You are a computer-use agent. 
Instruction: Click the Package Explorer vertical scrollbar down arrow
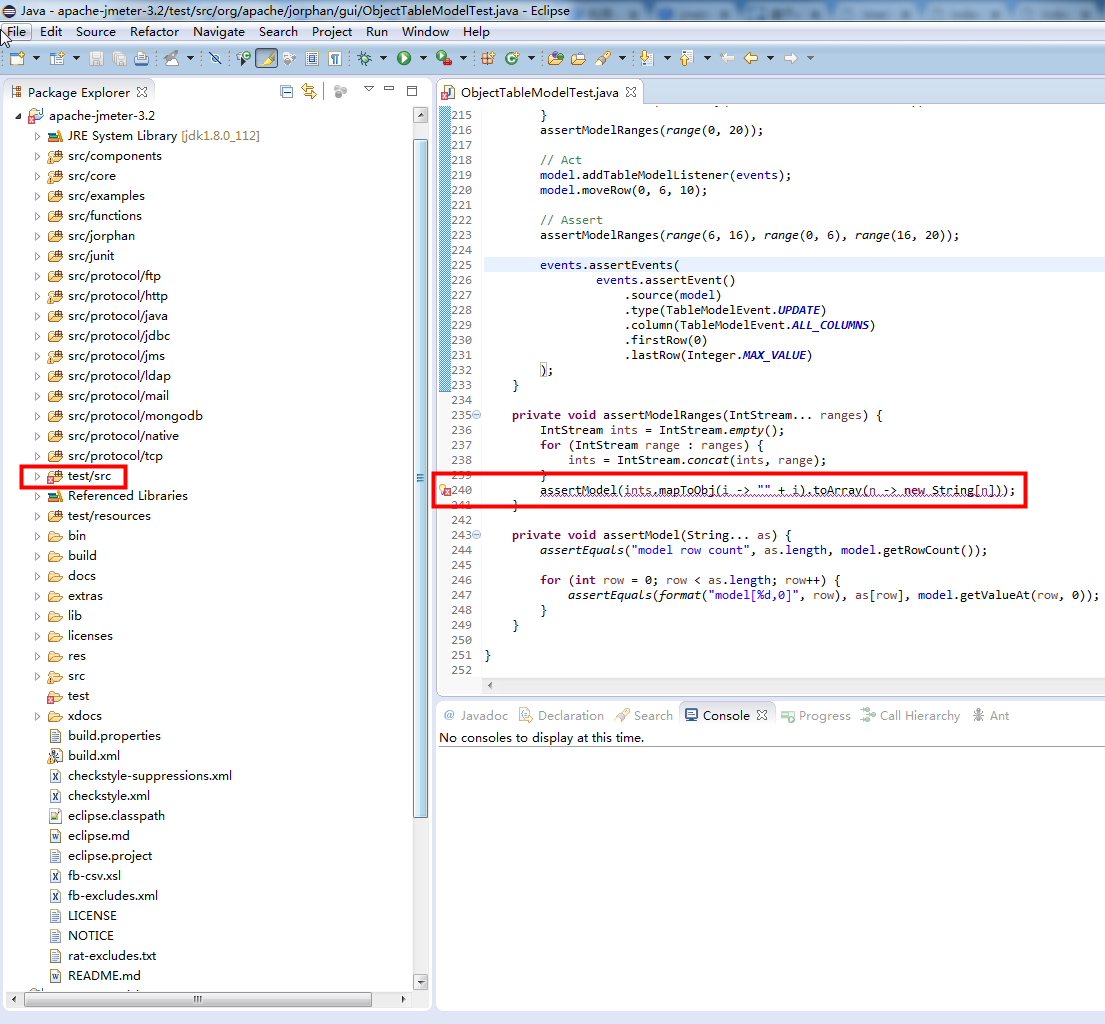[421, 982]
